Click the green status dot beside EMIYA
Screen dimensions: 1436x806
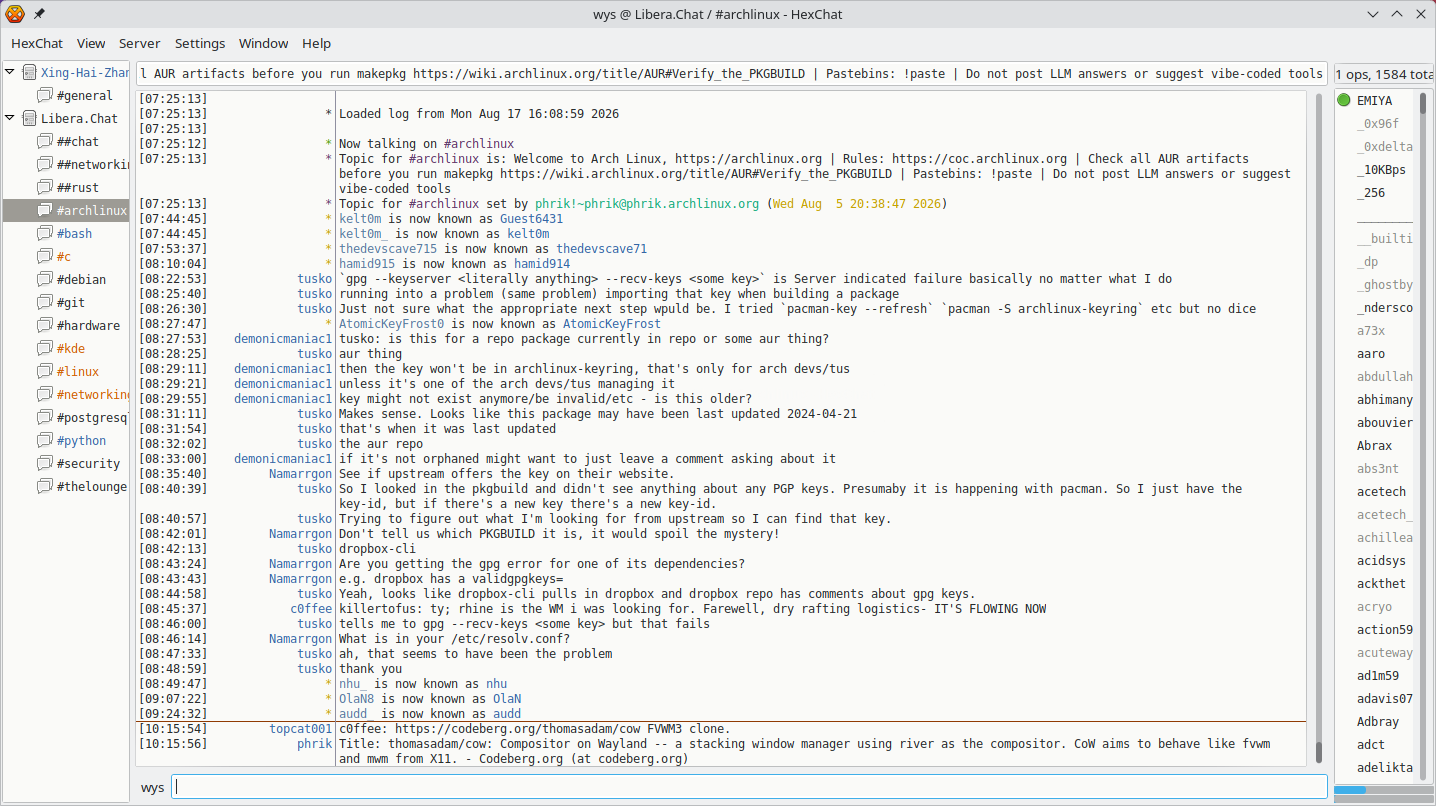tap(1344, 100)
